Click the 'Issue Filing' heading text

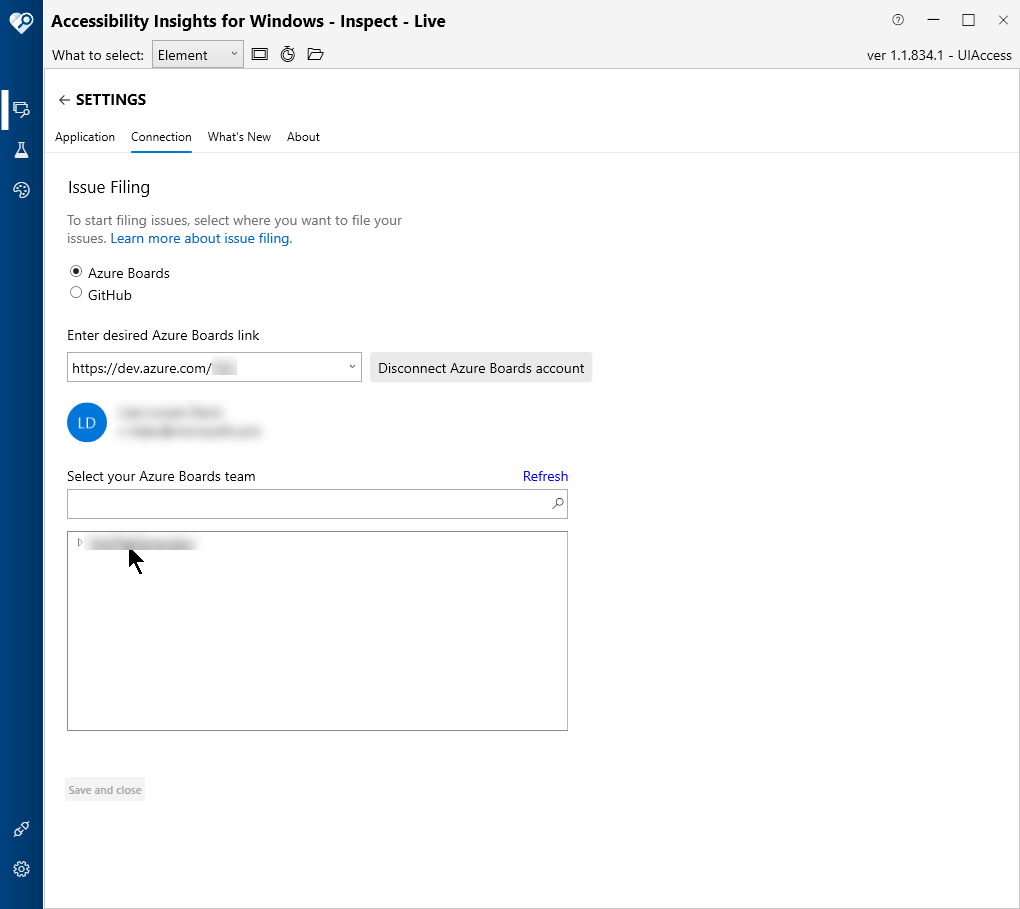(109, 187)
